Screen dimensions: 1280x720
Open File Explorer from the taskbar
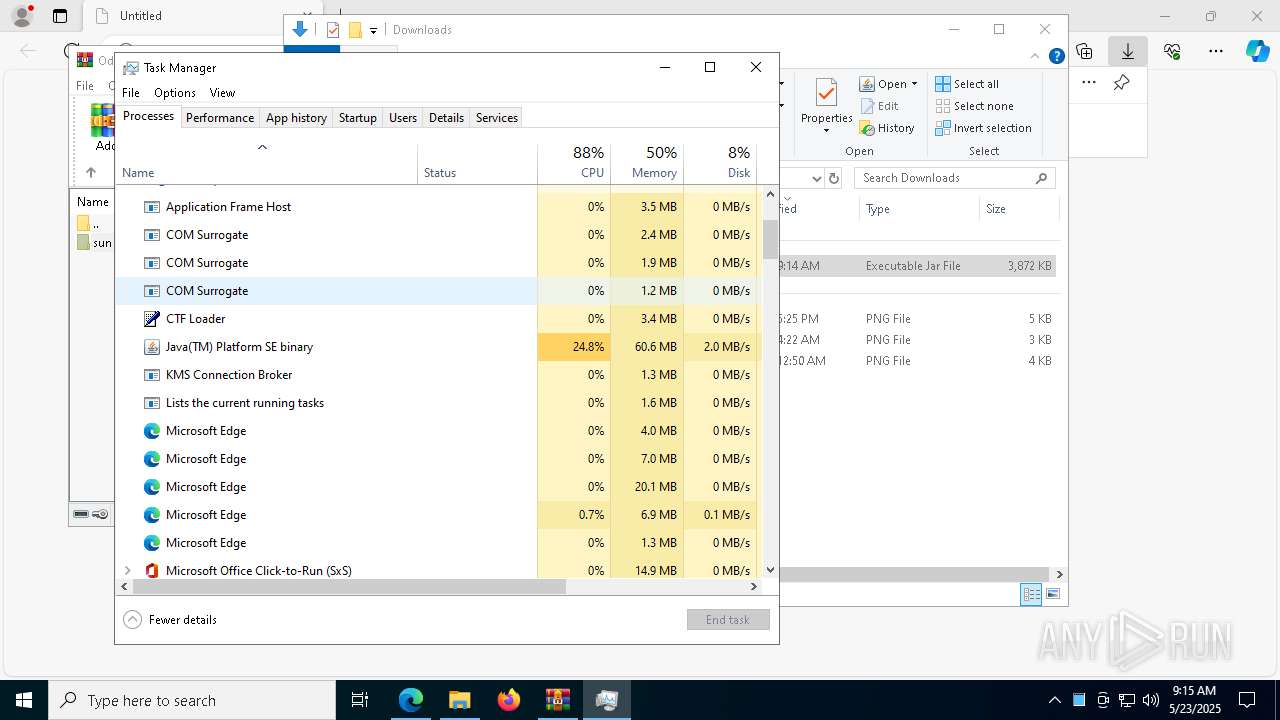click(459, 700)
